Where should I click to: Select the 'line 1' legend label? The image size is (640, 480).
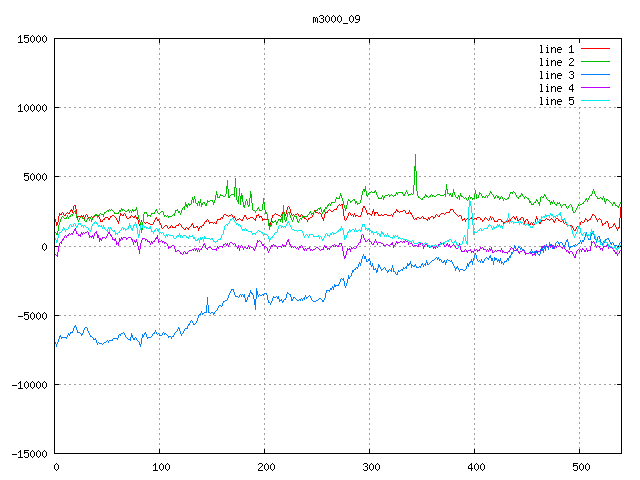[556, 49]
